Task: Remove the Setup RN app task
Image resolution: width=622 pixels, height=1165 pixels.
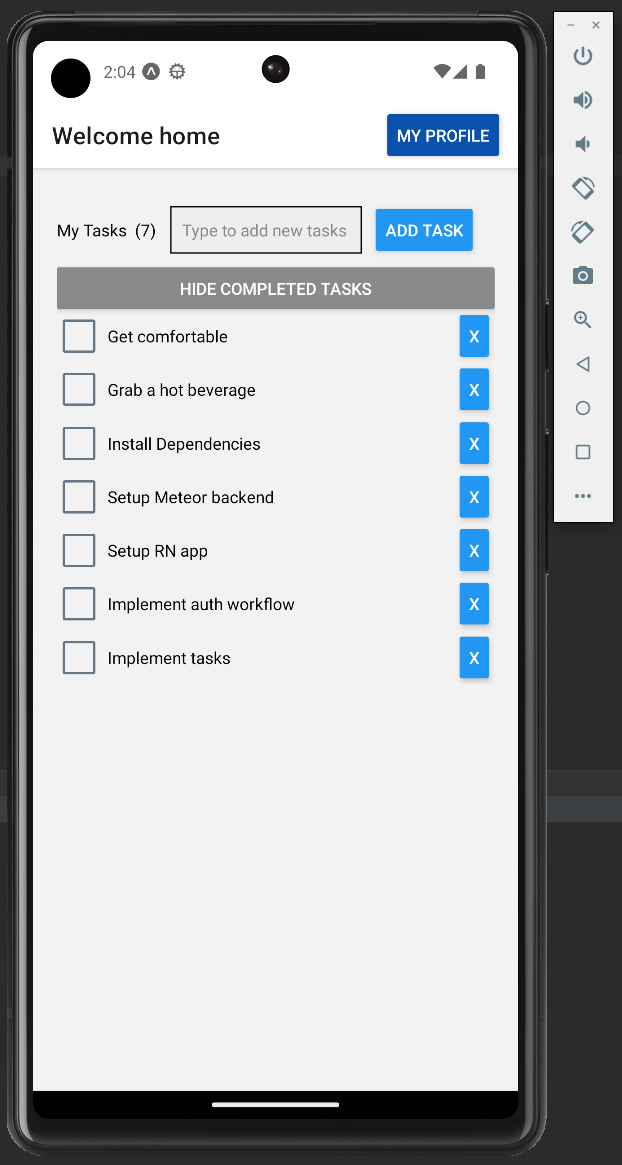Action: coord(474,551)
